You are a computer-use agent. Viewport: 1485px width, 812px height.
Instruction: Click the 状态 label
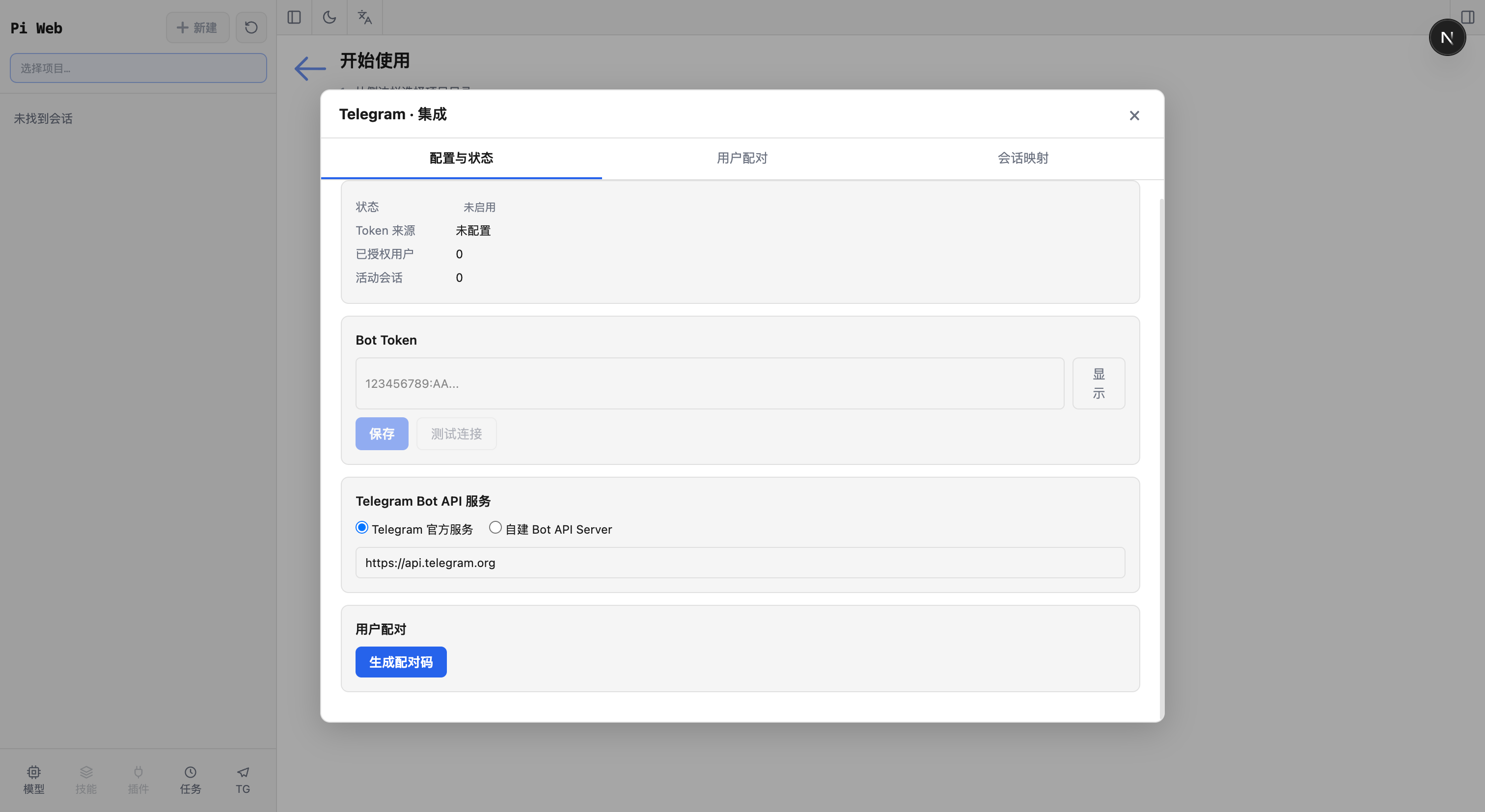point(367,207)
